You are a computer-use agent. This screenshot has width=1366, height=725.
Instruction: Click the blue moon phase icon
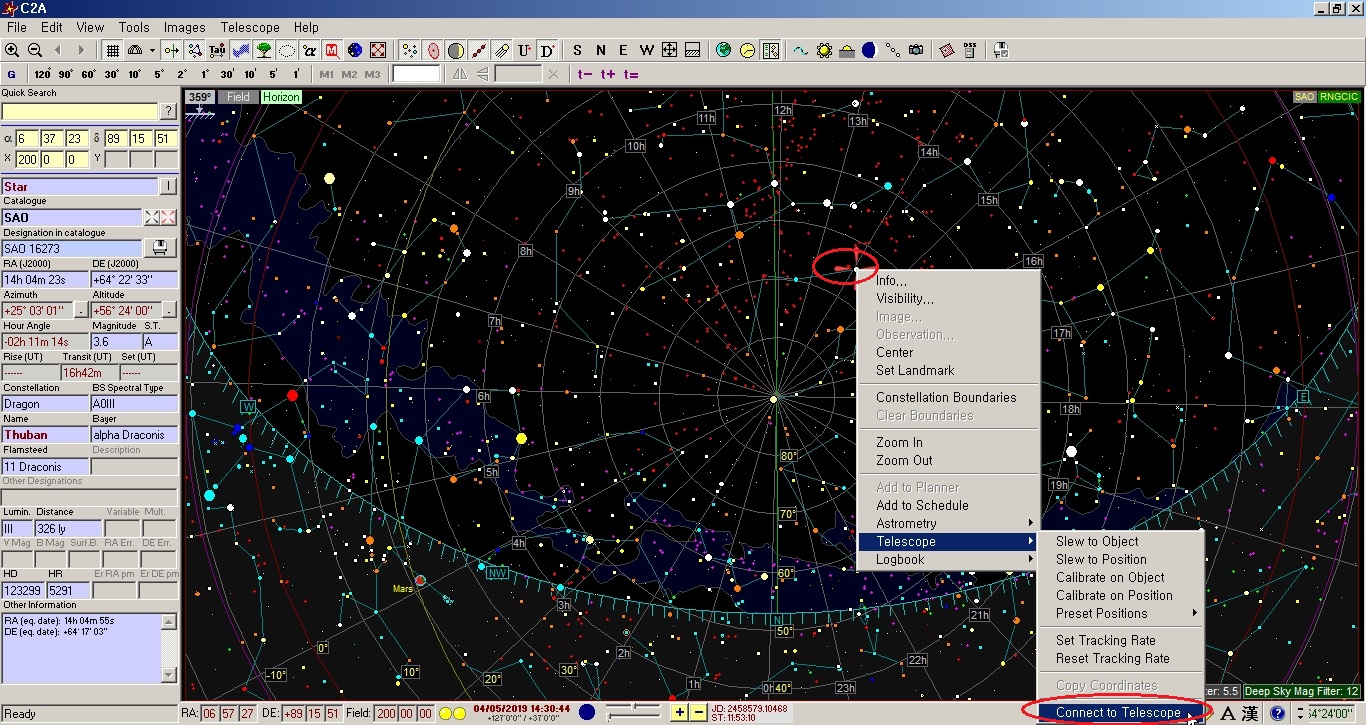point(869,50)
